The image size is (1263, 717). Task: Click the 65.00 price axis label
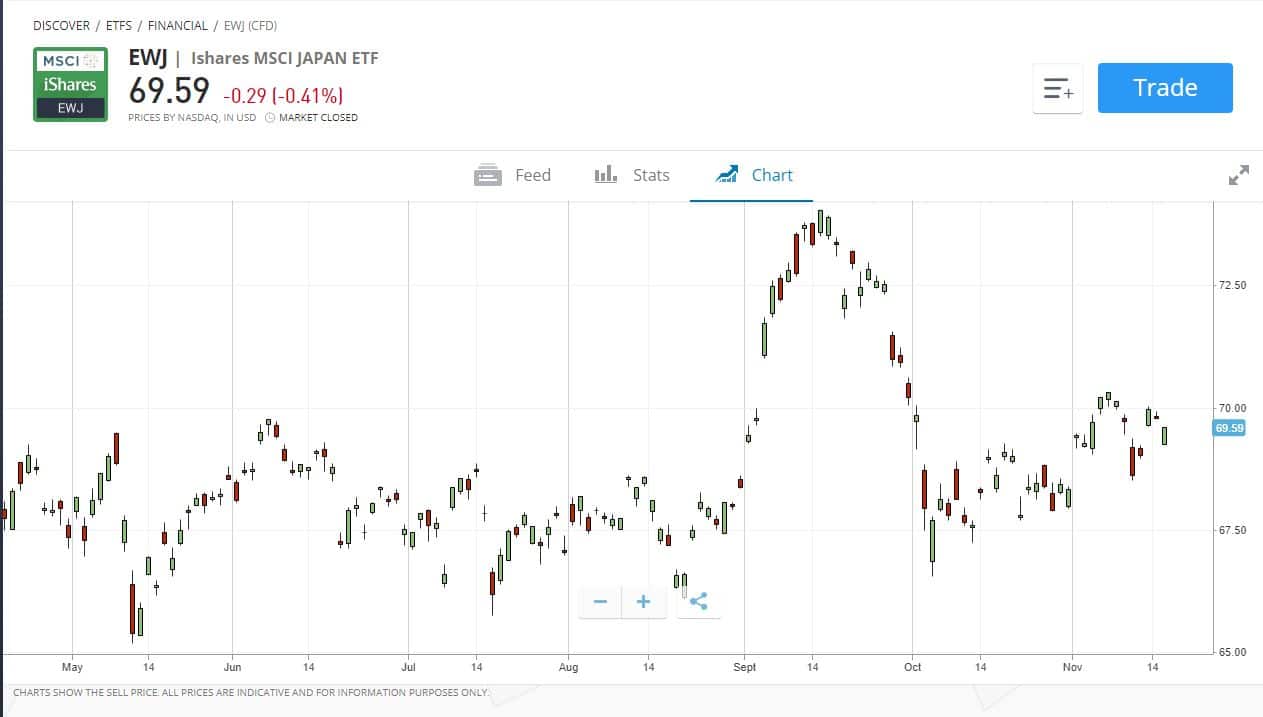pos(1232,652)
